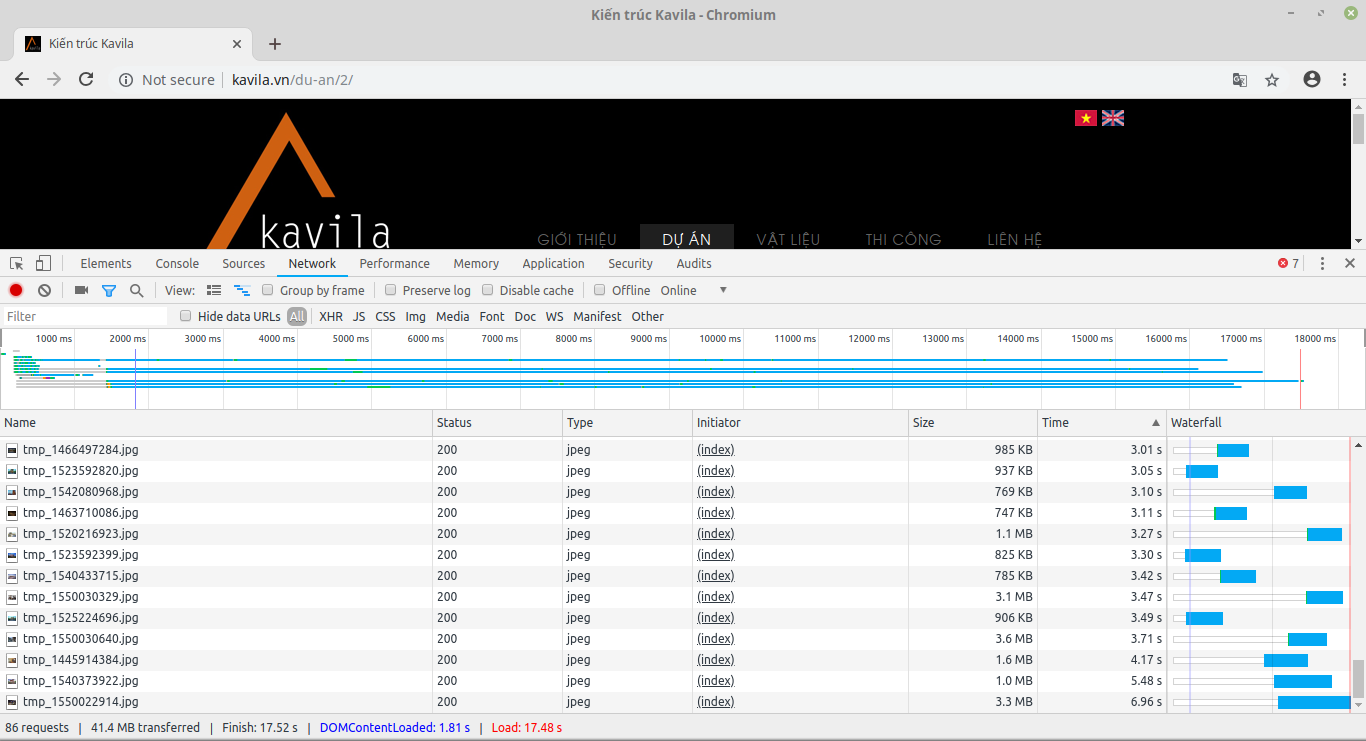Open the Chromium profile avatar
This screenshot has width=1366, height=741.
pyautogui.click(x=1312, y=80)
